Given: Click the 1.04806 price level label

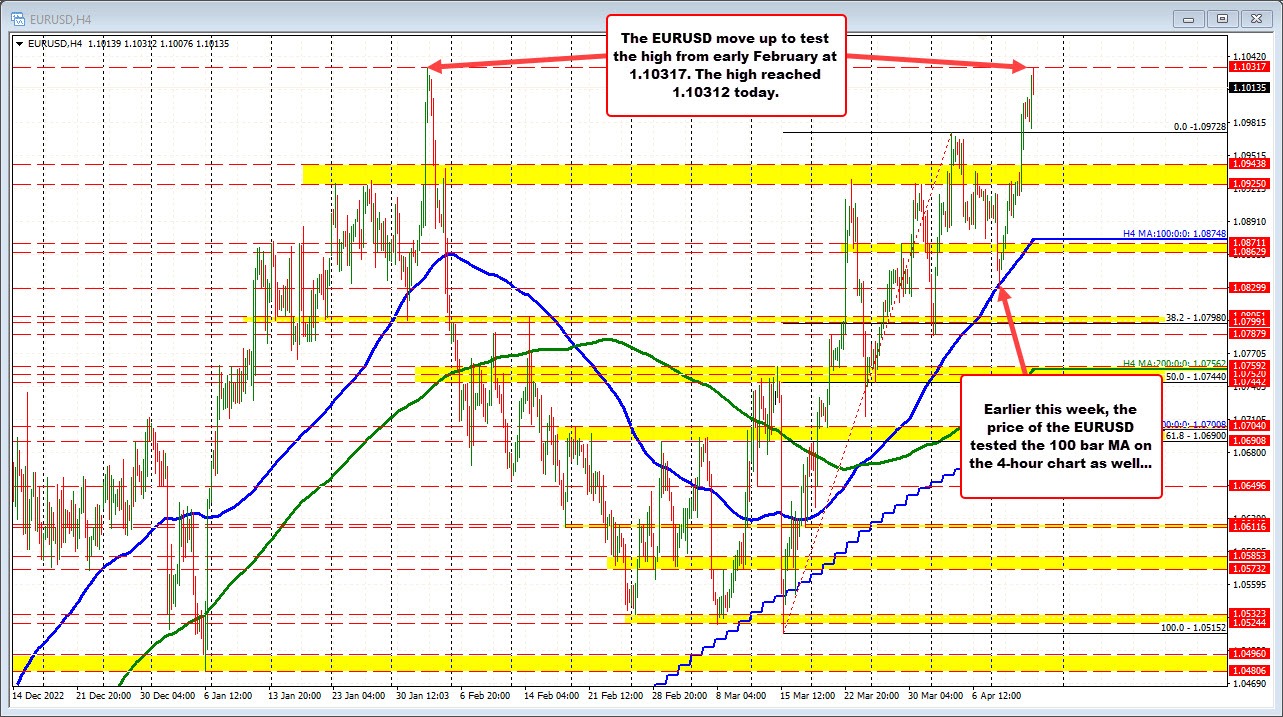Looking at the screenshot, I should tap(1248, 670).
